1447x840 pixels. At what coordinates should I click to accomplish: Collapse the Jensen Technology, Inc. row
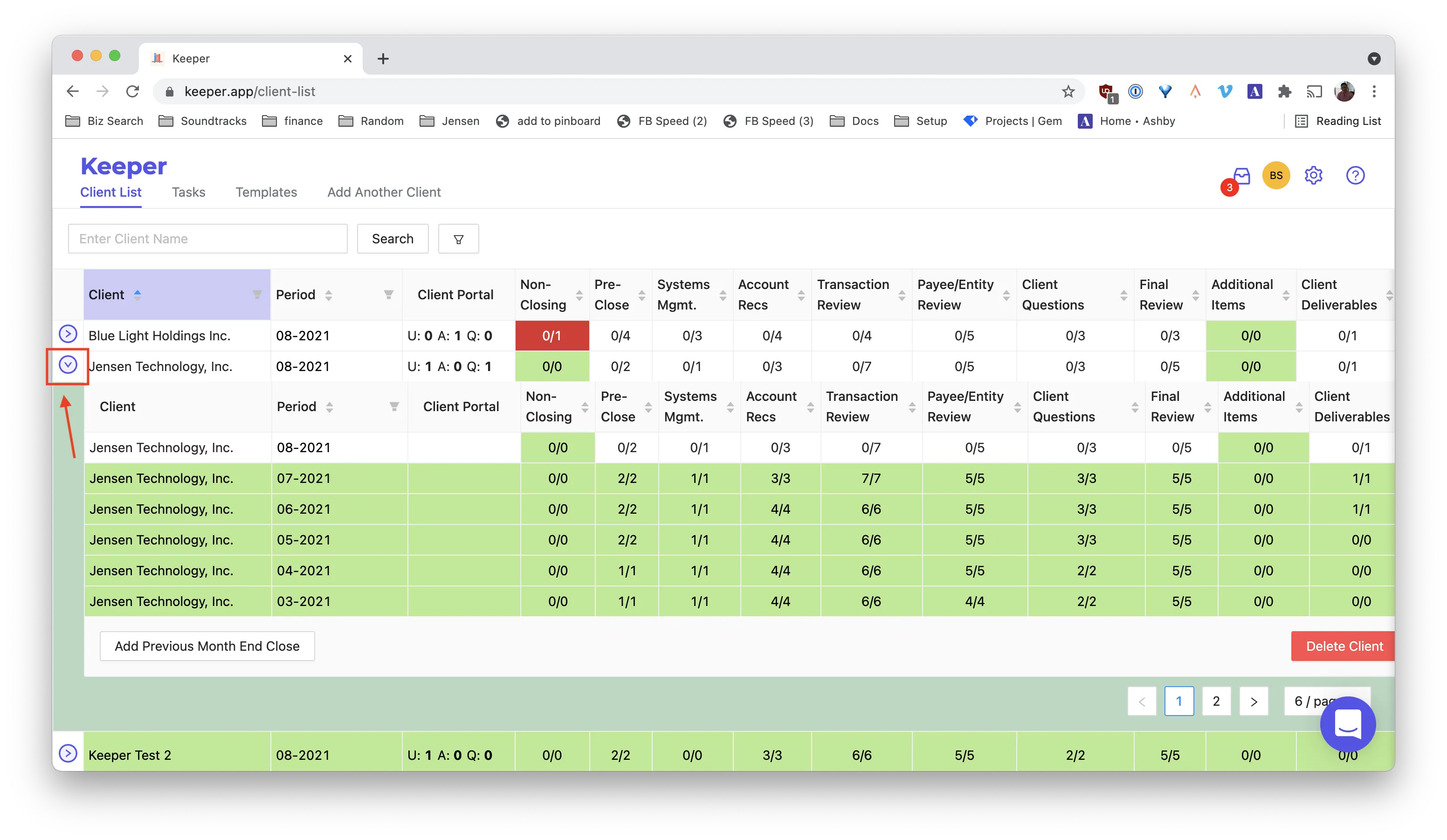68,365
